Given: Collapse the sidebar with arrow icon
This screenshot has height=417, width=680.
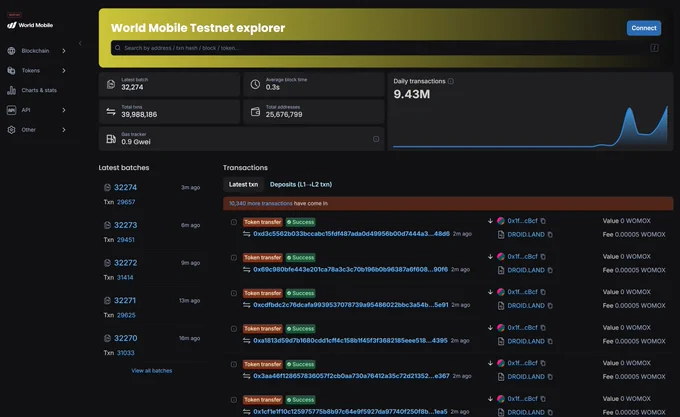Looking at the screenshot, I should click(80, 43).
